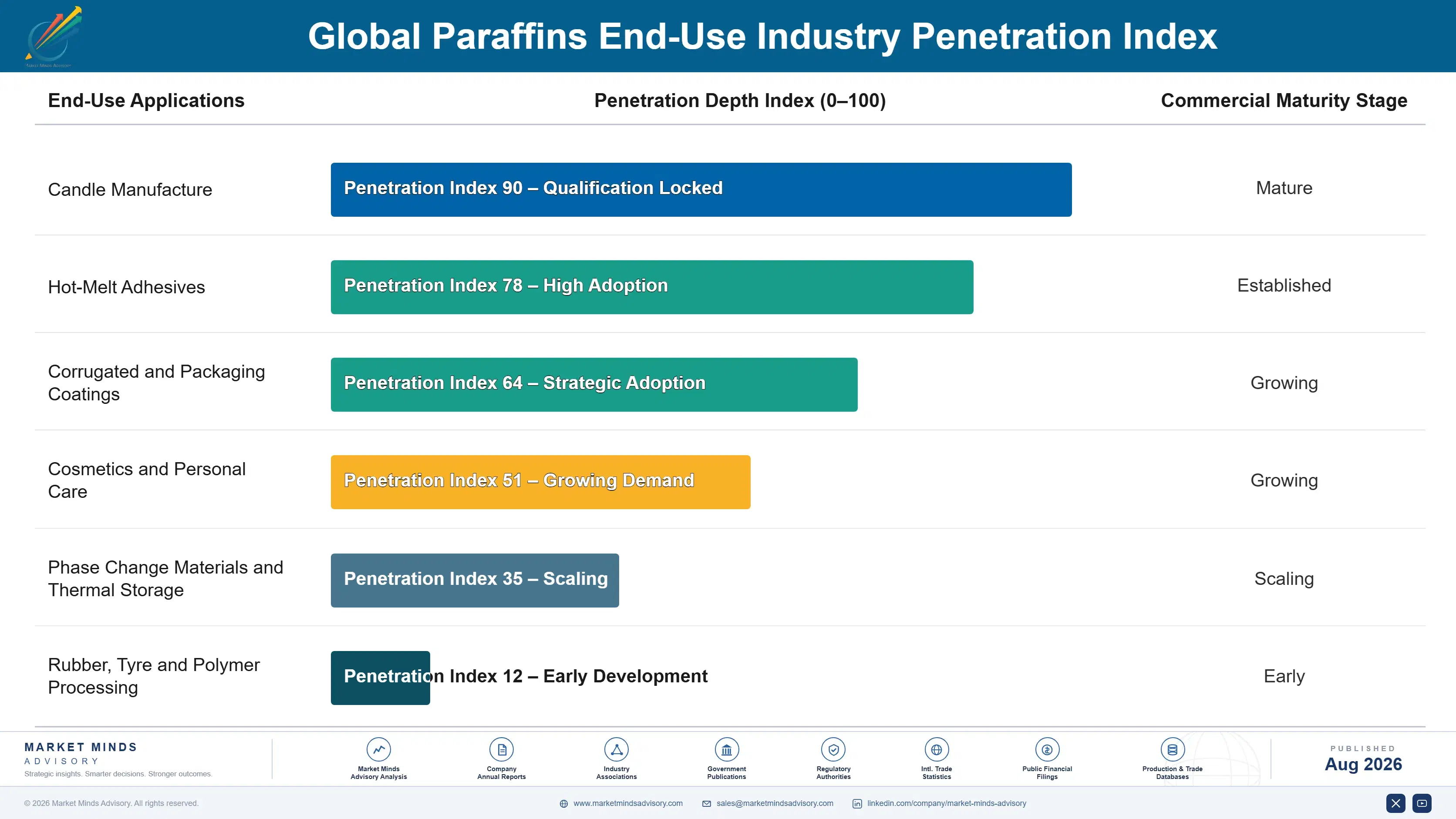Click the Company Annual Reports icon
1456x819 pixels.
point(501,749)
